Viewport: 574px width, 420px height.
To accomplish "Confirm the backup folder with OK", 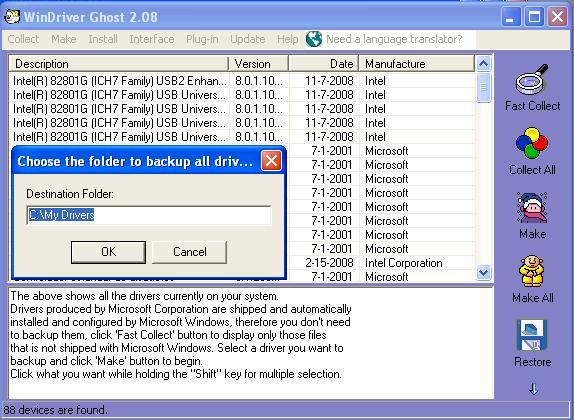I will (108, 252).
